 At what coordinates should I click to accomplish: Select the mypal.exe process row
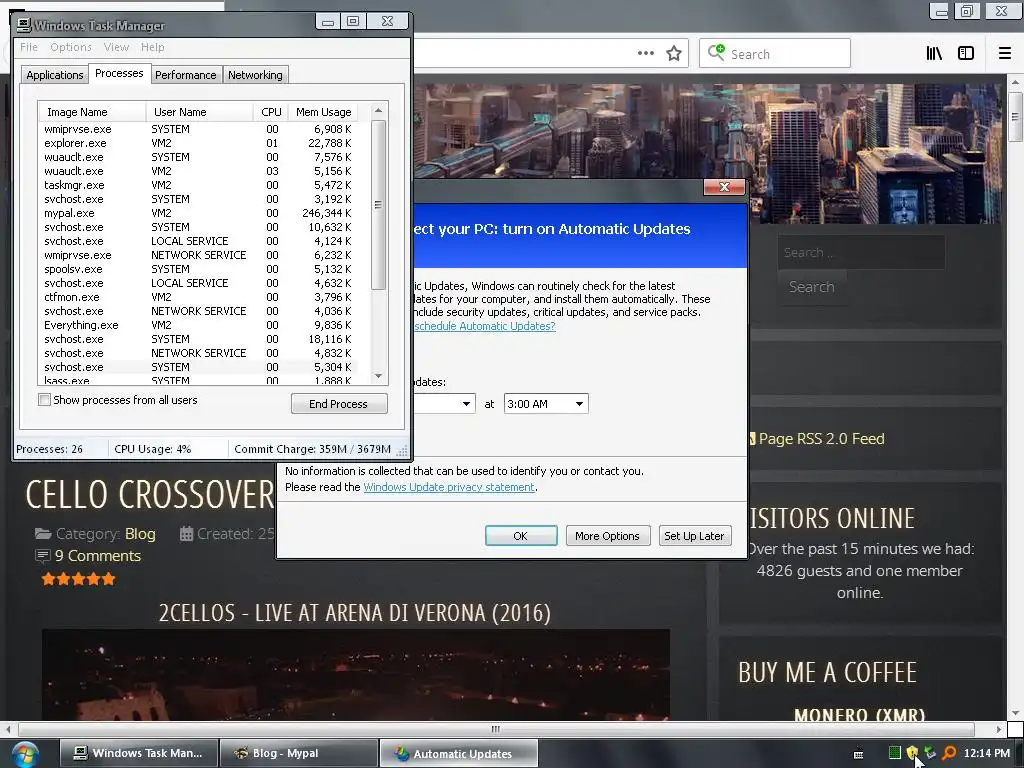(x=198, y=213)
